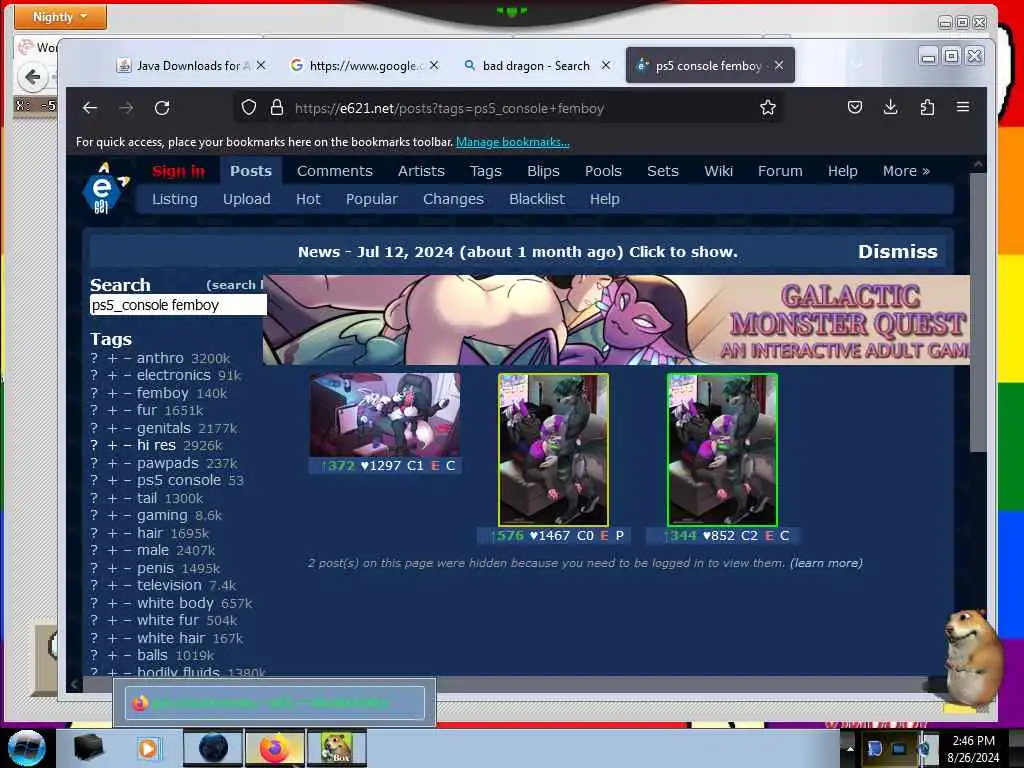Open the Artists navigation item
The width and height of the screenshot is (1024, 768).
point(421,171)
